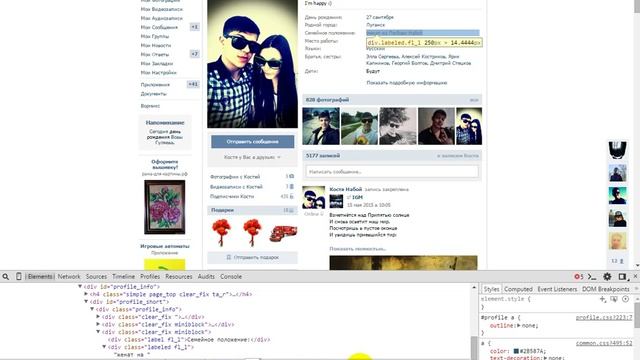640x360 pixels.
Task: Open the 828 фотографий header link
Action: pos(327,100)
